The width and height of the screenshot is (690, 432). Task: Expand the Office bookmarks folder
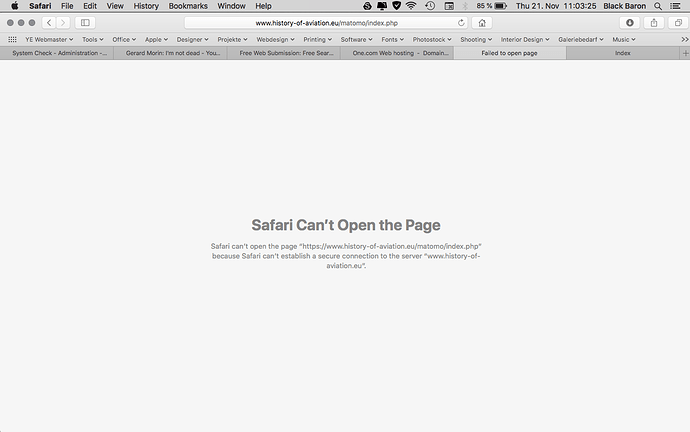(x=124, y=40)
